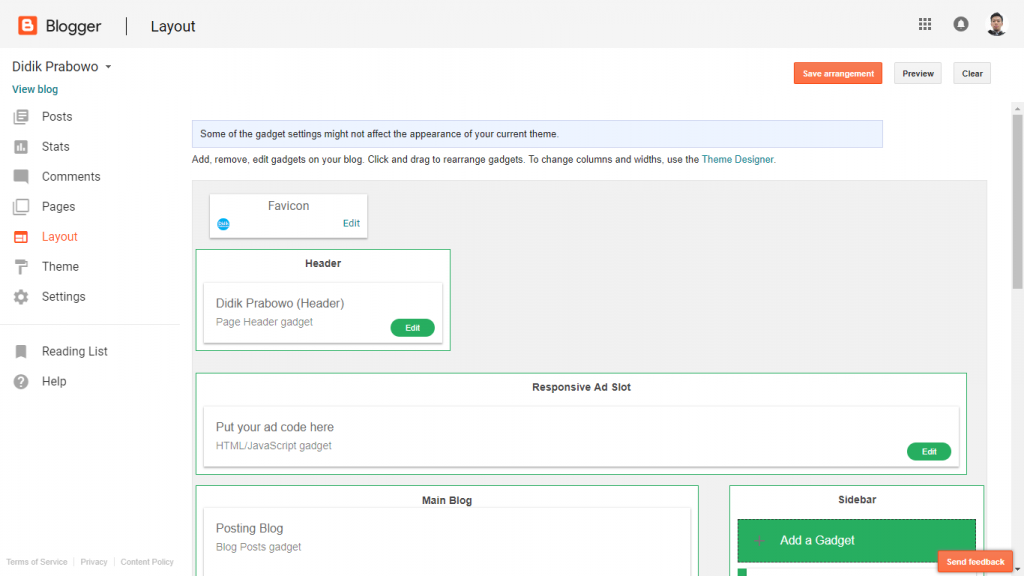Viewport: 1024px width, 576px height.
Task: Click the Blogger logo icon
Action: [x=27, y=26]
